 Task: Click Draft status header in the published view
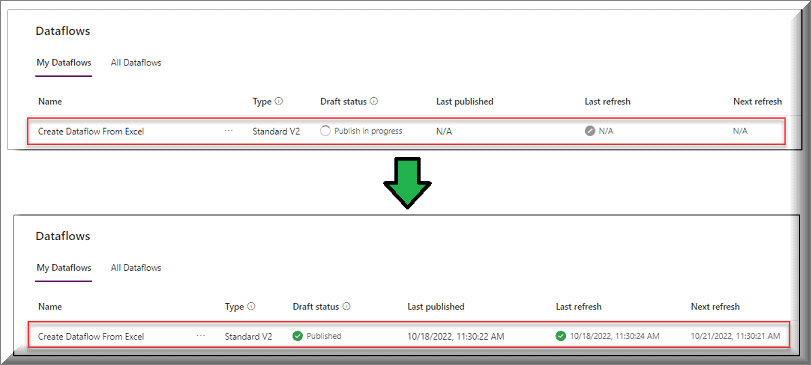click(x=316, y=307)
